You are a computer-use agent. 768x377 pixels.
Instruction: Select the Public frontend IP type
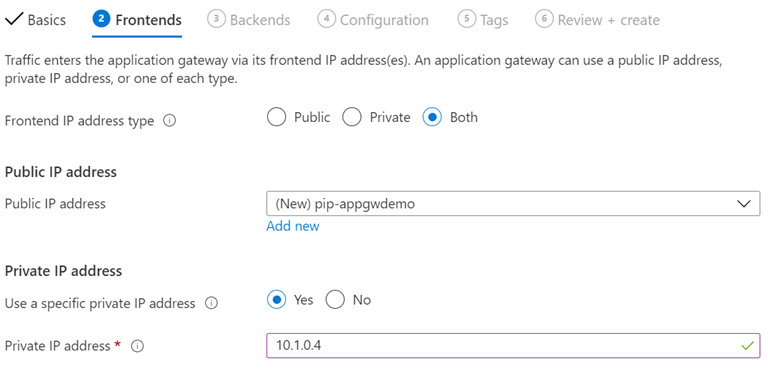pyautogui.click(x=276, y=118)
